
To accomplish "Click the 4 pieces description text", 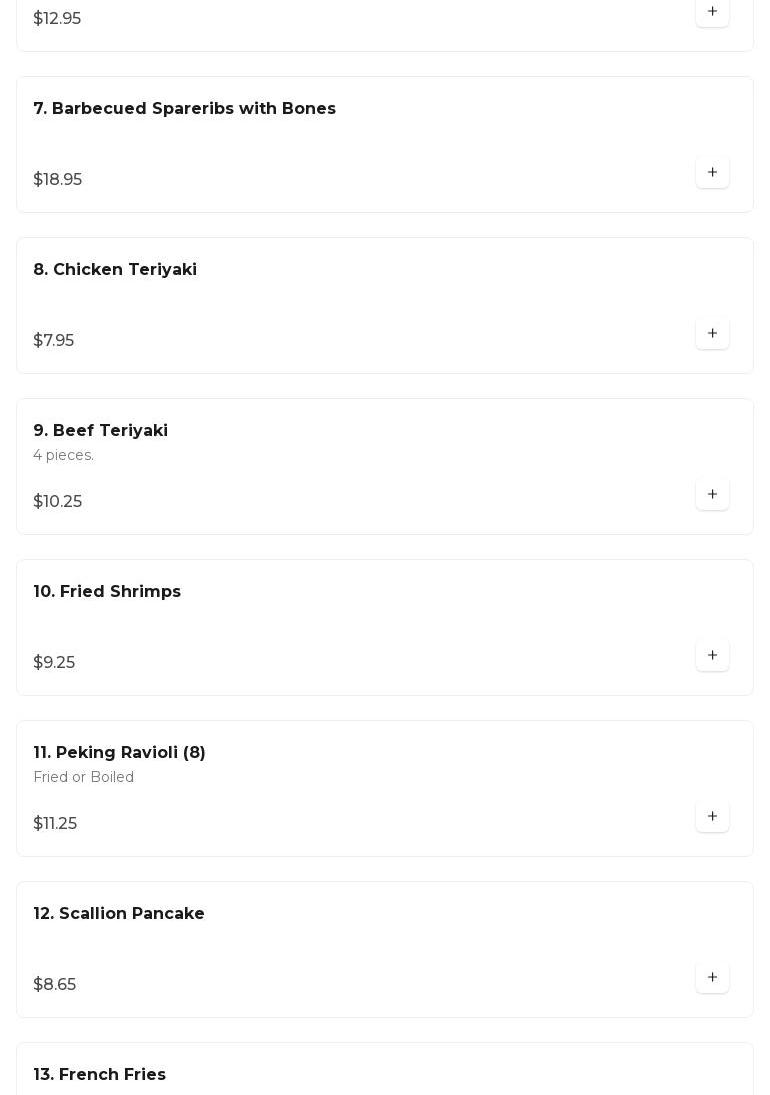I will click(x=64, y=455).
